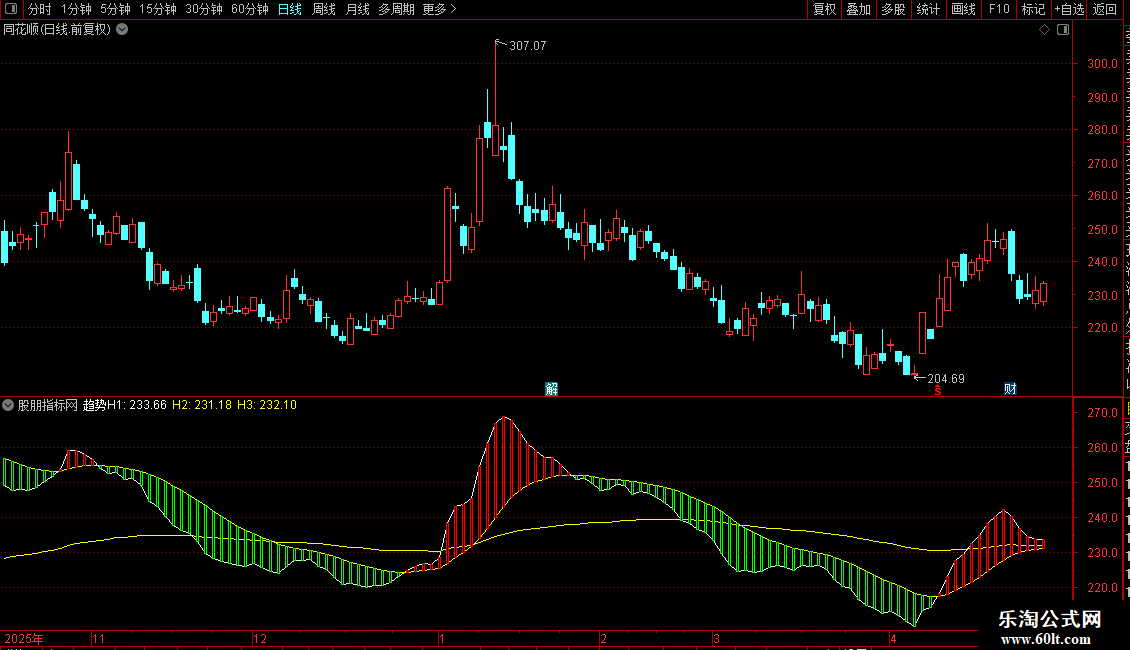Image resolution: width=1130 pixels, height=650 pixels.
Task: Click month 12 on the time axis
Action: tap(260, 638)
